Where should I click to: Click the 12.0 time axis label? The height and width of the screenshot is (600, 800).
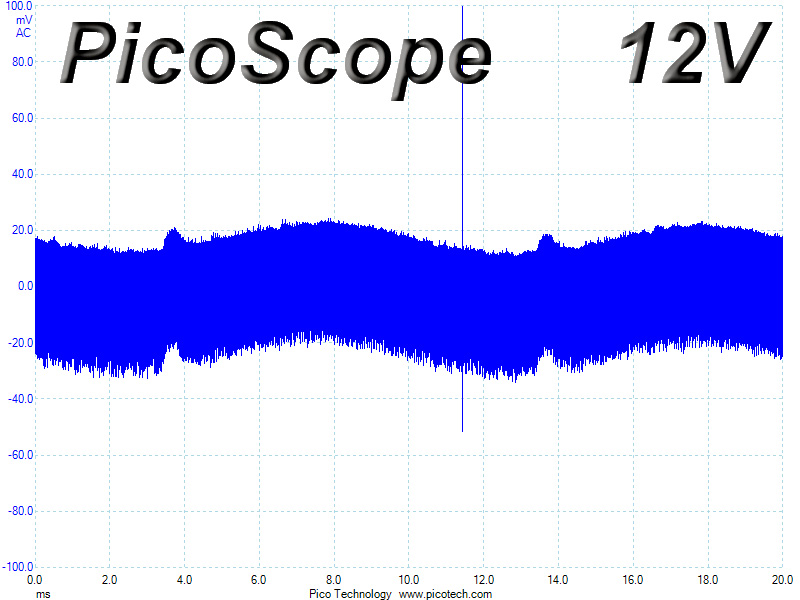[x=483, y=580]
